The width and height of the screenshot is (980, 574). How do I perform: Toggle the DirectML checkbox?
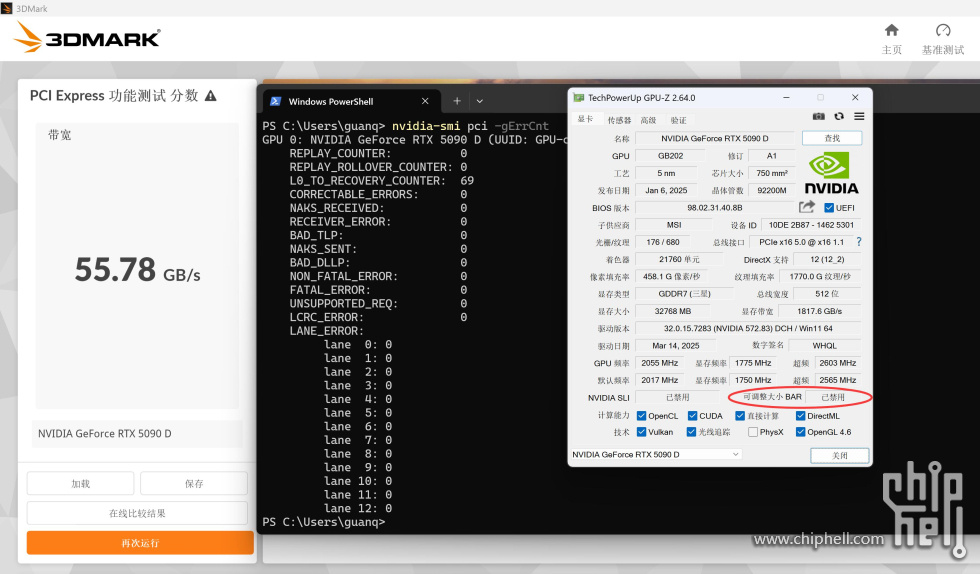click(x=800, y=416)
